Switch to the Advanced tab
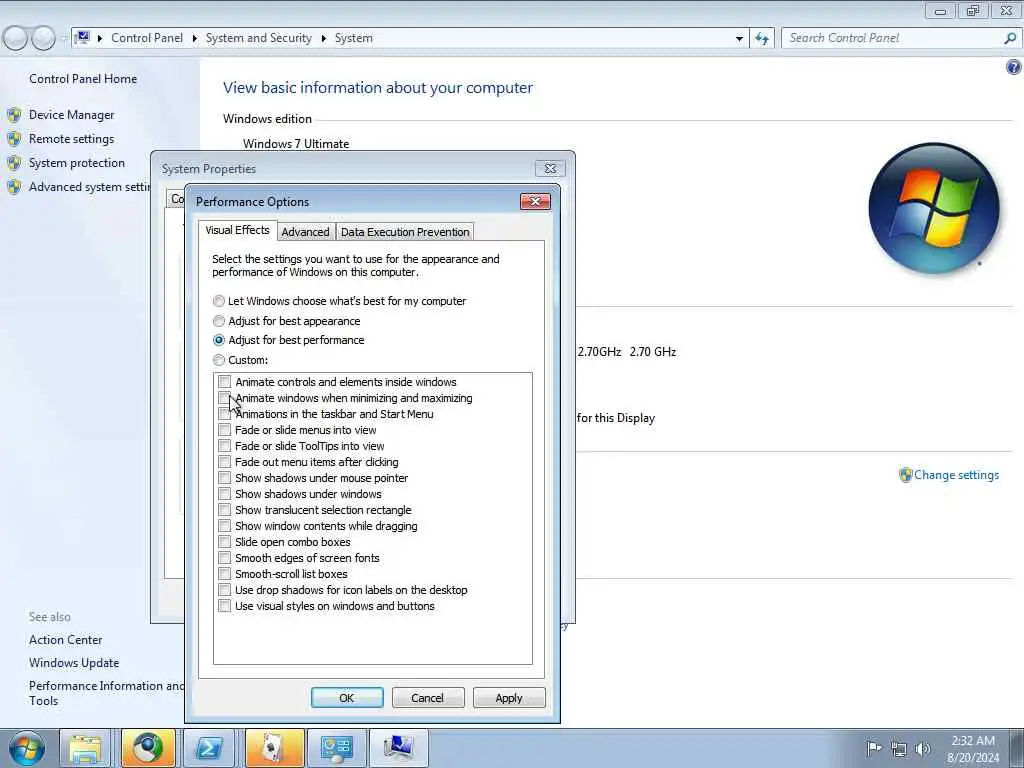Image resolution: width=1024 pixels, height=768 pixels. click(306, 232)
